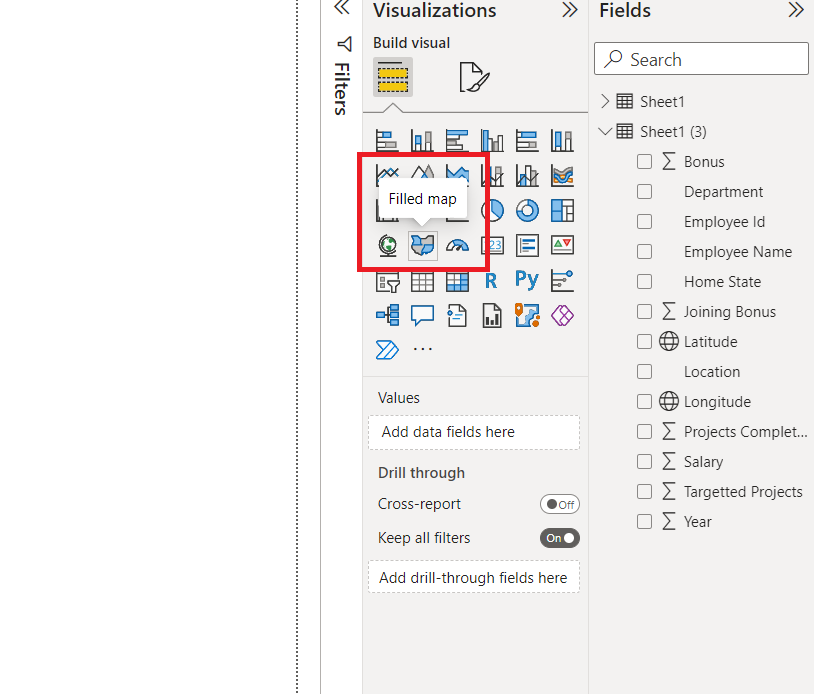Viewport: 814px width, 694px height.
Task: Open the Build visual tab
Action: pos(392,77)
